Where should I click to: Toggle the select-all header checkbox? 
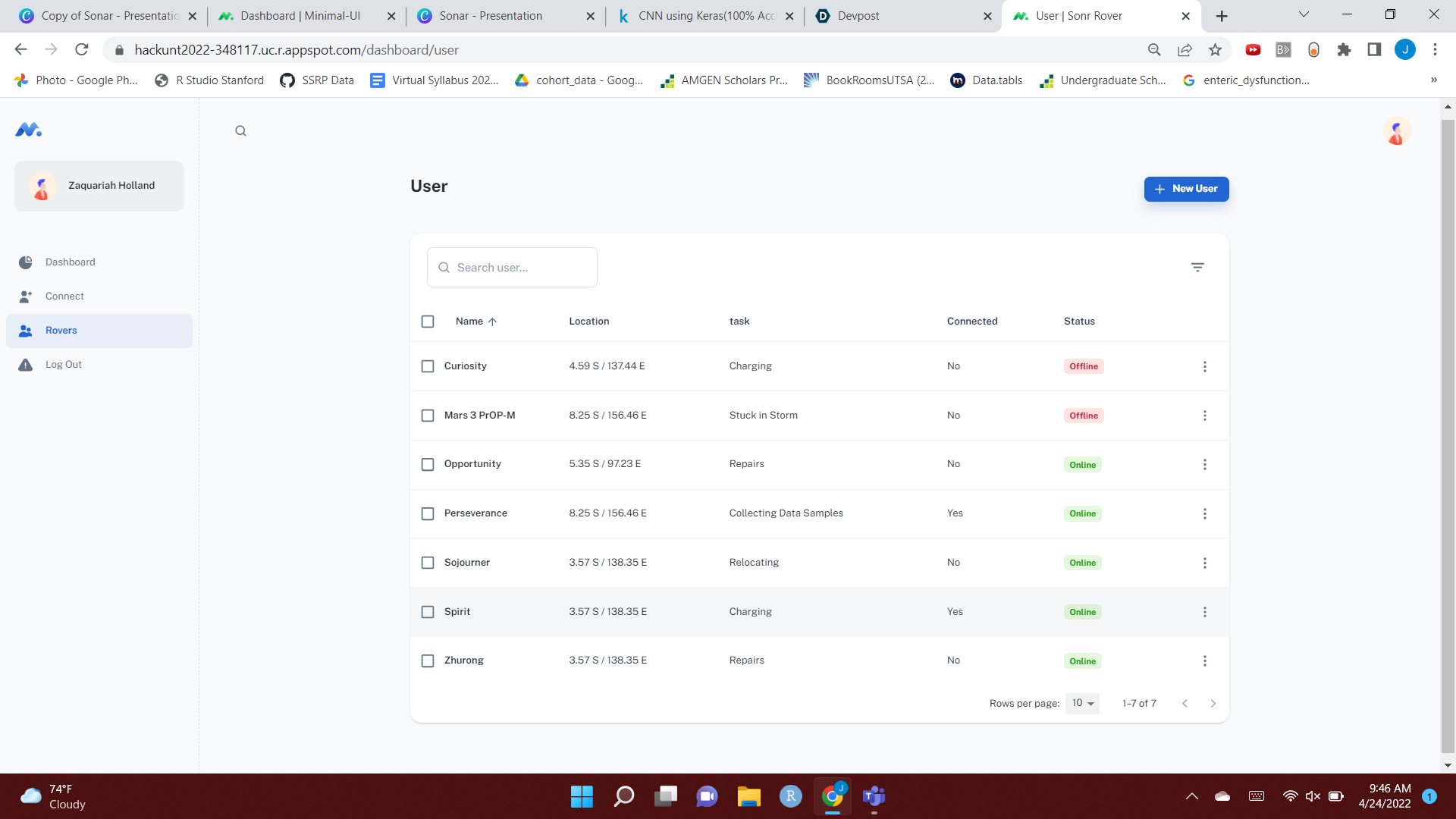pos(428,322)
